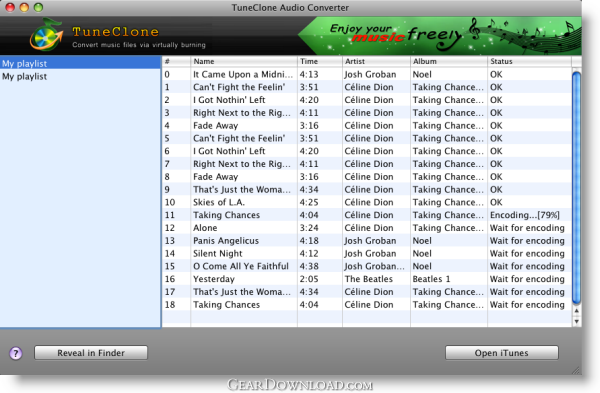Select the Taking Chances row showing Encoding 79%
Screen dimensions: 600x393
pos(367,215)
